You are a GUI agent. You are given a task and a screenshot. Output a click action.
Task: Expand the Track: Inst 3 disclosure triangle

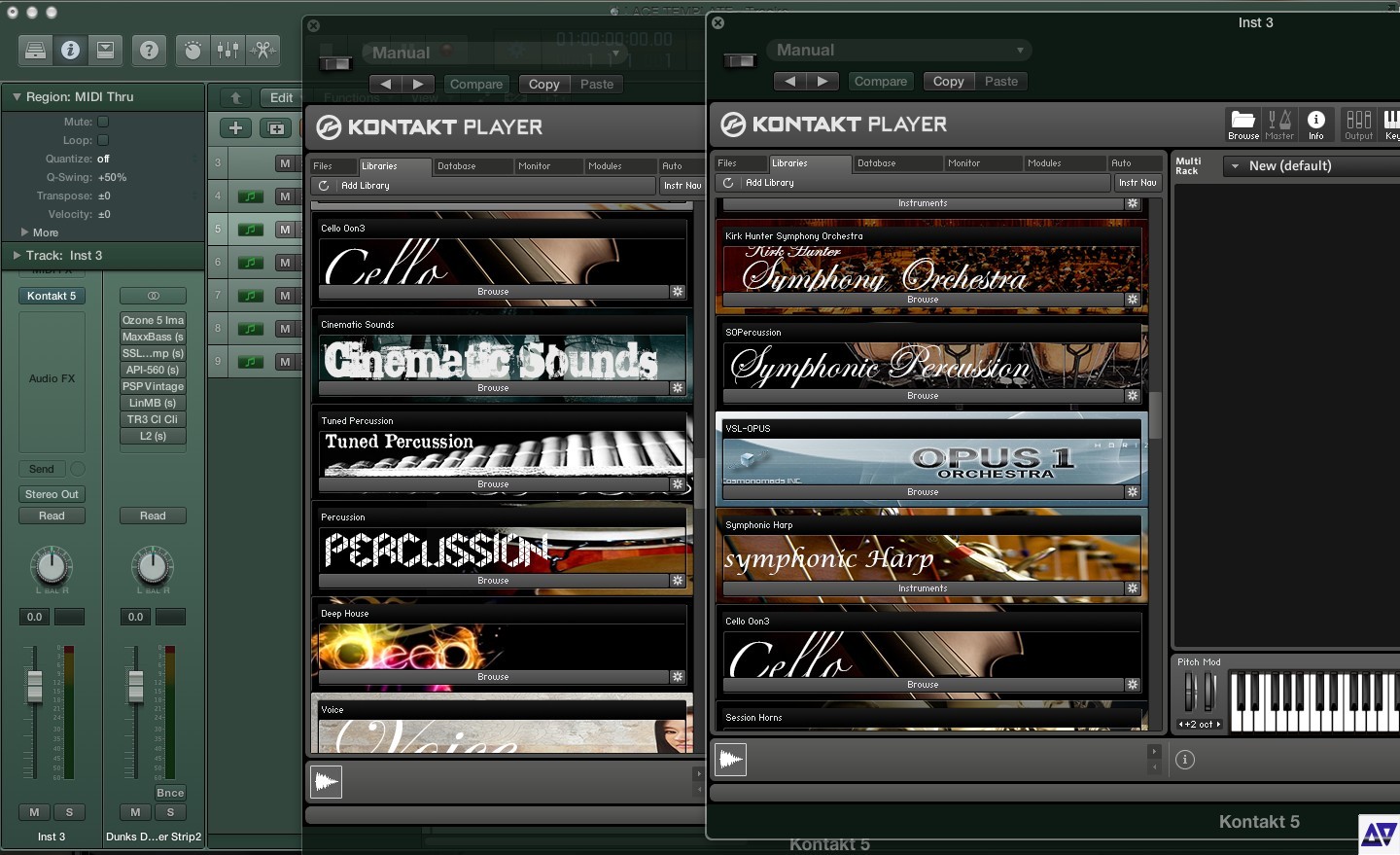pyautogui.click(x=17, y=255)
